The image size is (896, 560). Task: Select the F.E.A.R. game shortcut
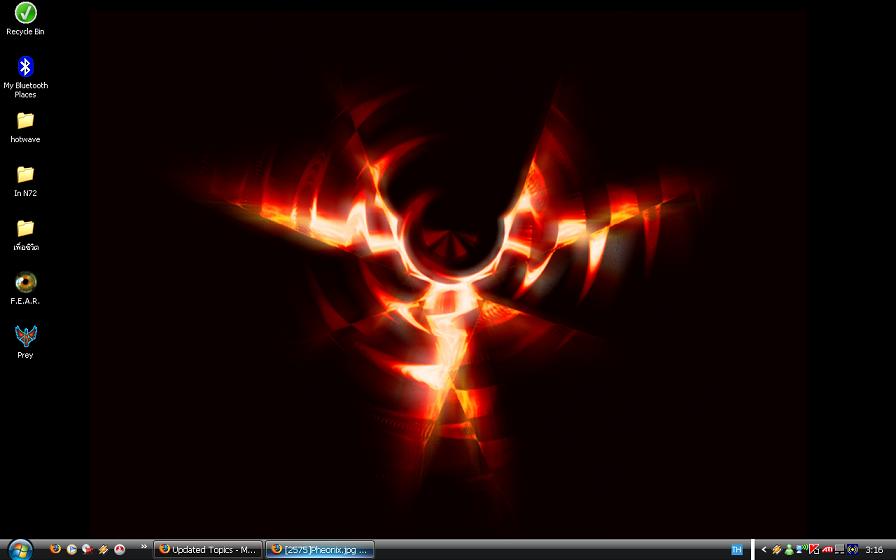[25, 289]
